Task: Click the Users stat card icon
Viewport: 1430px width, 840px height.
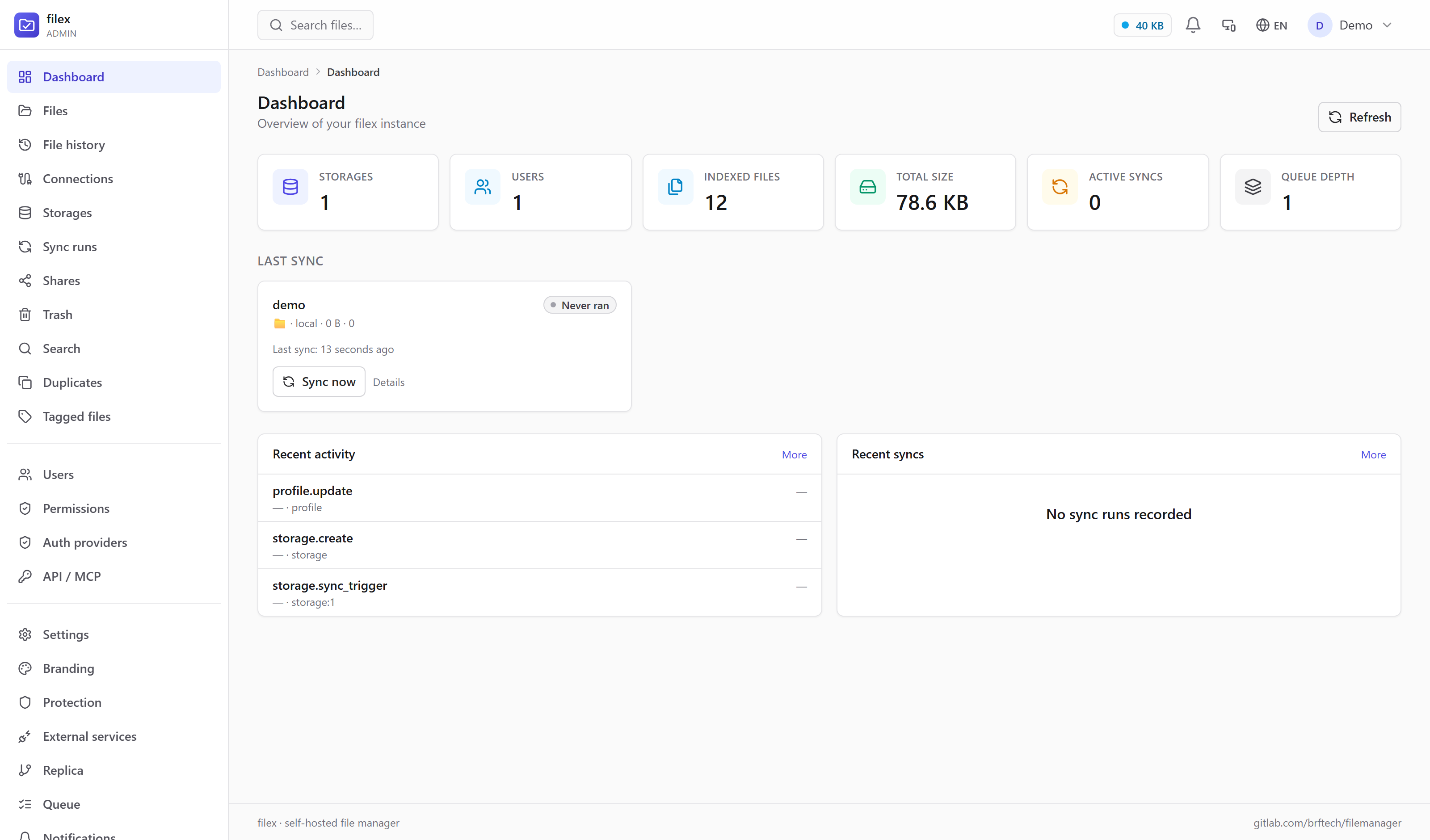Action: pyautogui.click(x=483, y=187)
